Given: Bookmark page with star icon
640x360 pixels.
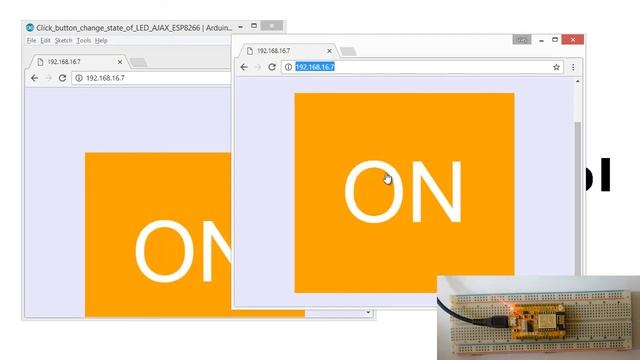Looking at the screenshot, I should click(x=556, y=67).
